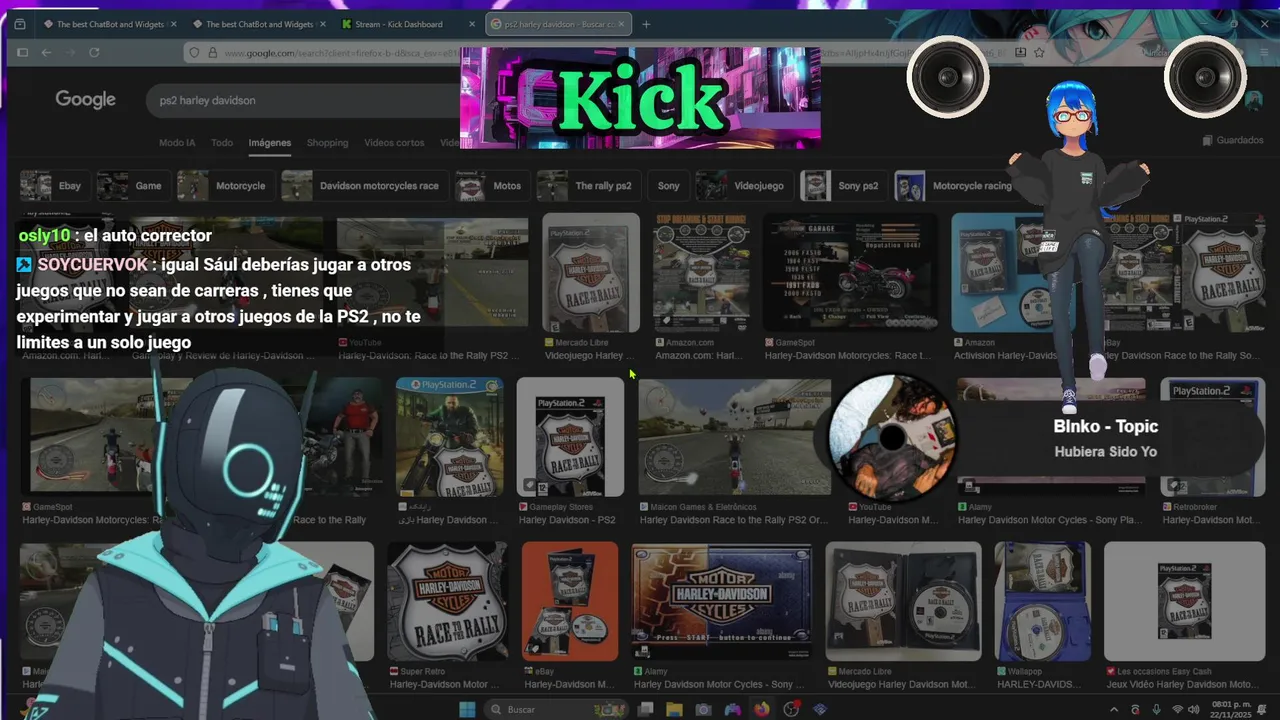Reload the Google search page
Image resolution: width=1280 pixels, height=720 pixels.
point(94,52)
